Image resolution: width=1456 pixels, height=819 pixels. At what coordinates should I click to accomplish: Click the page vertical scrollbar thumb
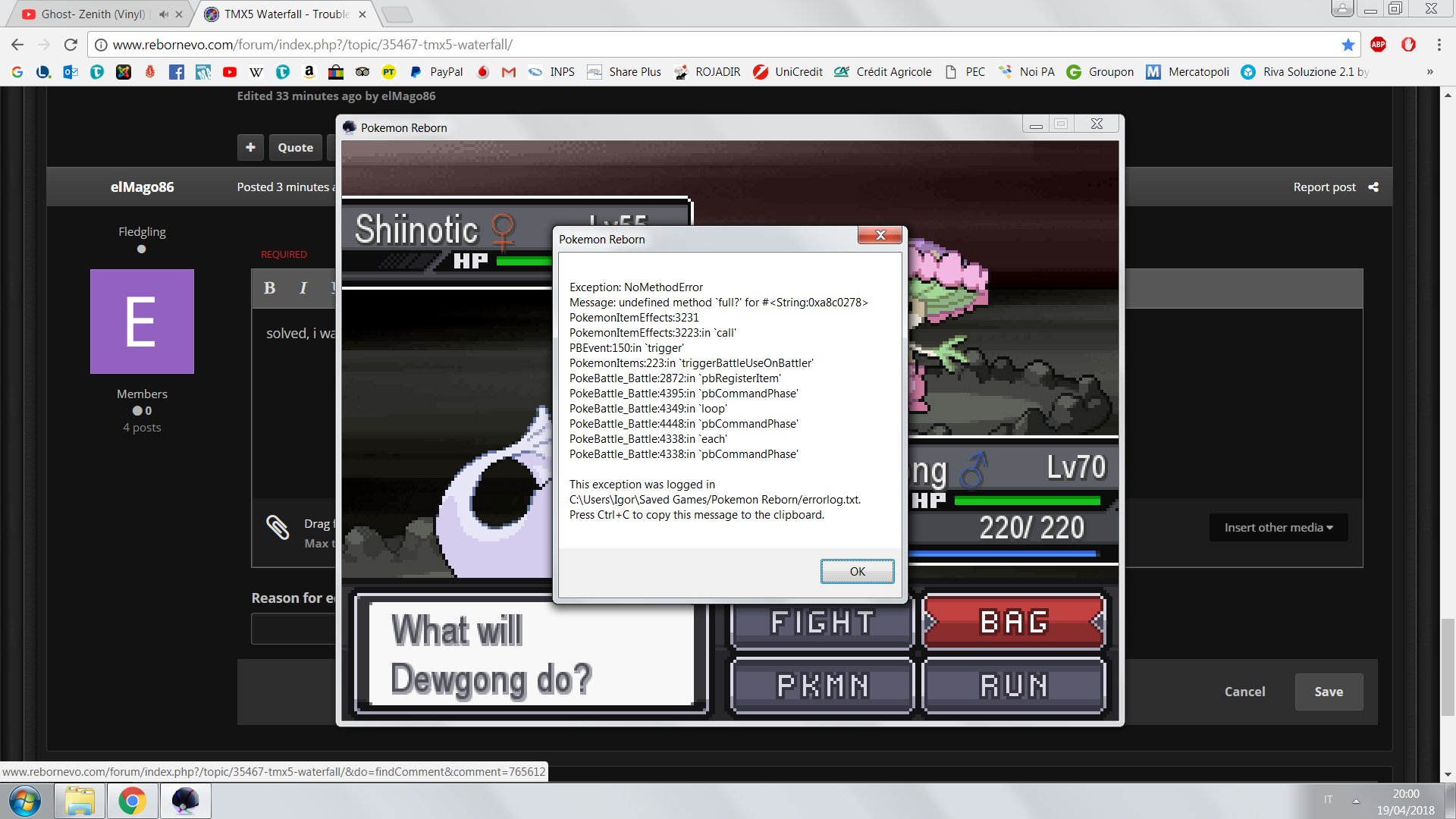1448,667
